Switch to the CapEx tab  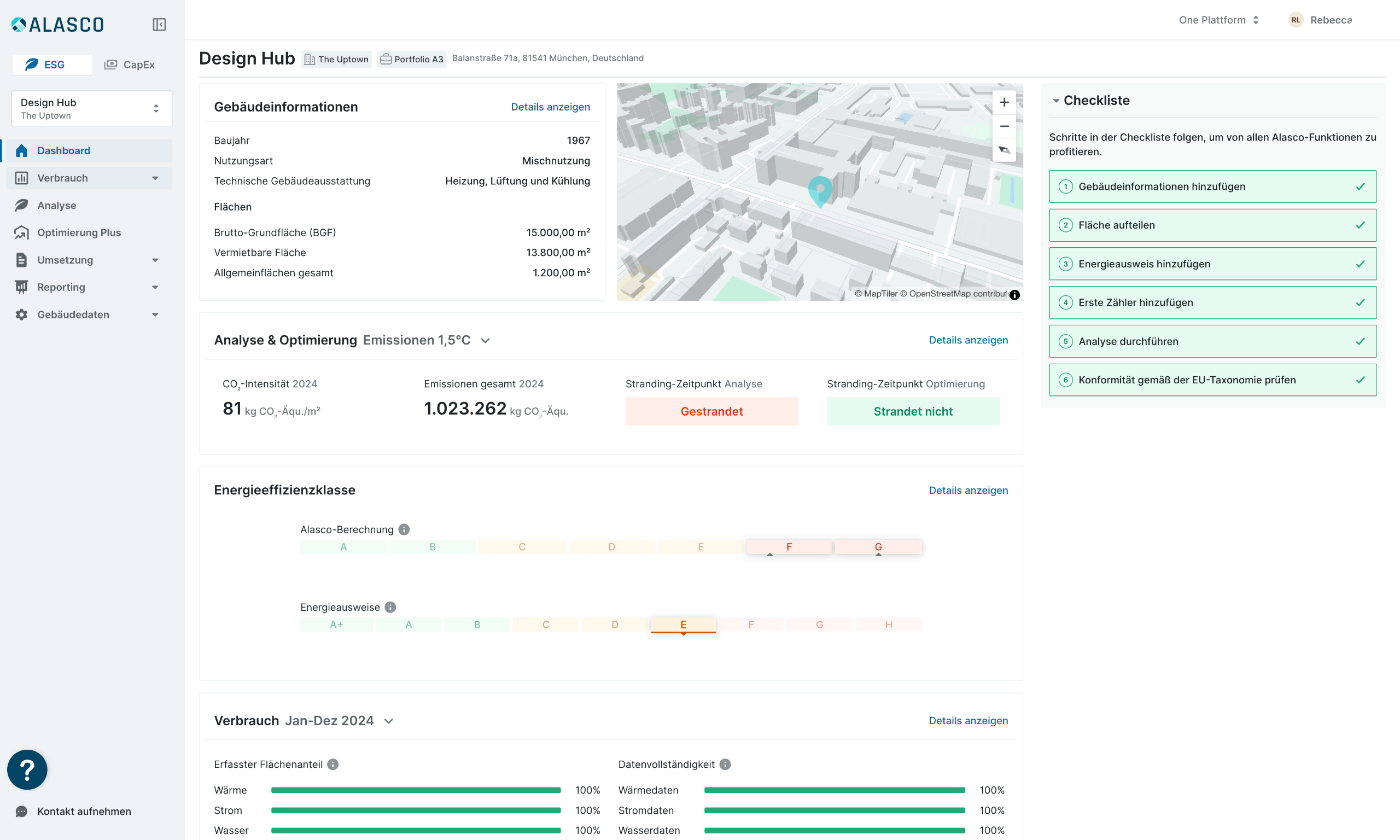130,65
